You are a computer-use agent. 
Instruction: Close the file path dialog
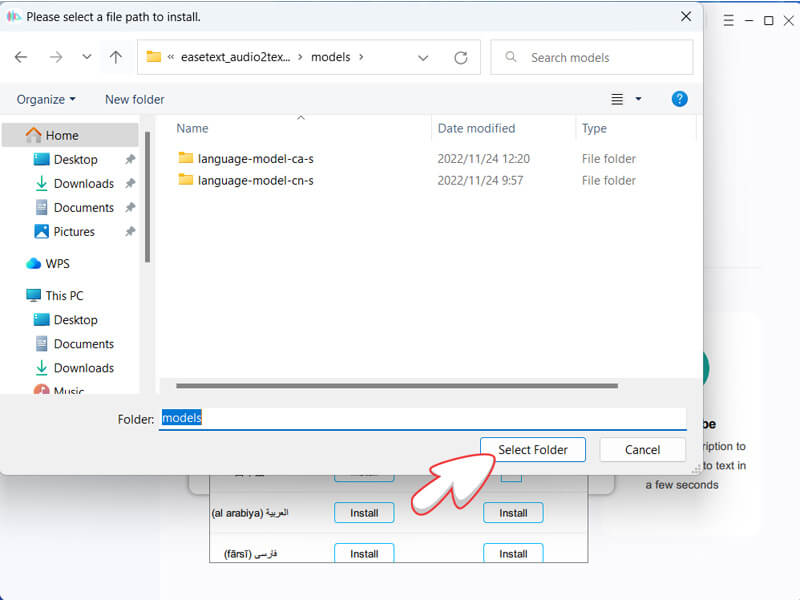[x=686, y=17]
